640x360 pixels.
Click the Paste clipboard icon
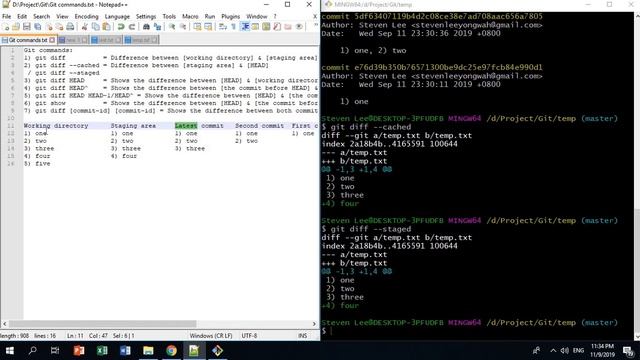(106, 27)
